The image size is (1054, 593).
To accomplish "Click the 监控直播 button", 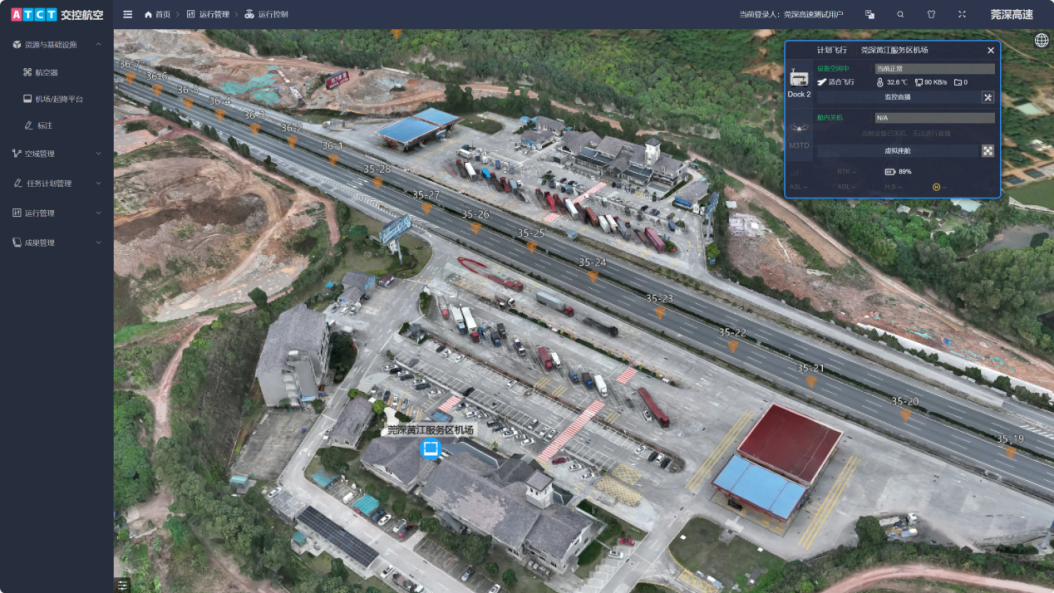I will coord(897,97).
